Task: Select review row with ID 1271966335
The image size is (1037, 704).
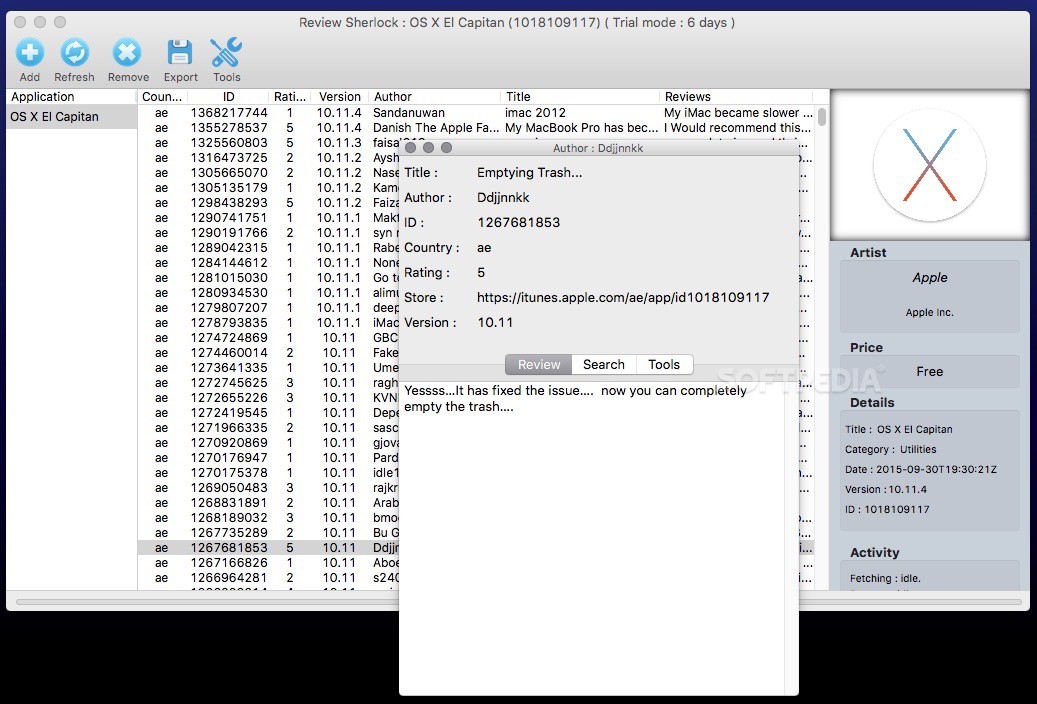Action: [268, 428]
